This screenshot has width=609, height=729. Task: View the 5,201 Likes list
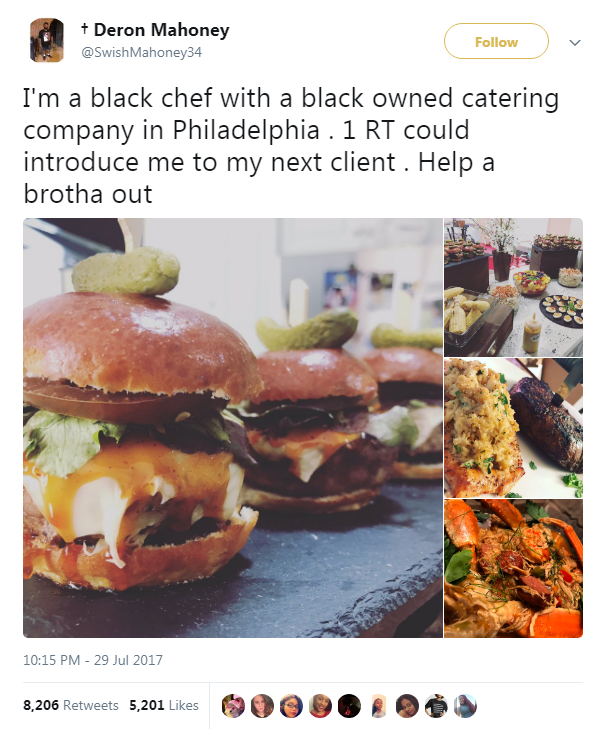pyautogui.click(x=164, y=705)
